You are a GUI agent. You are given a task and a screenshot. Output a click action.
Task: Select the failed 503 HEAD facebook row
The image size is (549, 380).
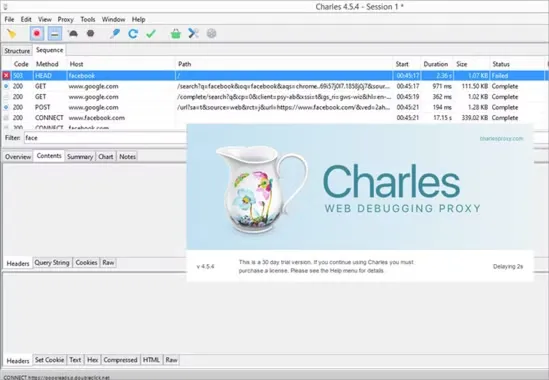pyautogui.click(x=273, y=76)
